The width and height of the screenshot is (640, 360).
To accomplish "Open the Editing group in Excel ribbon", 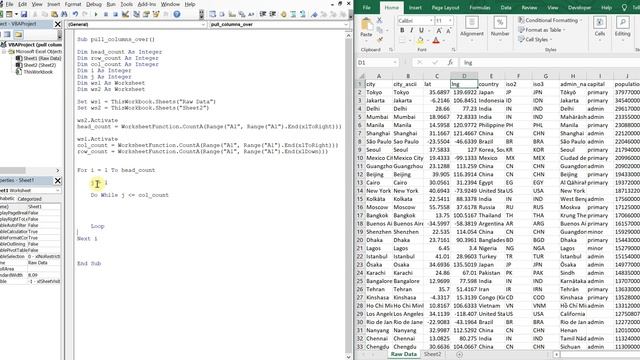I will coord(622,28).
